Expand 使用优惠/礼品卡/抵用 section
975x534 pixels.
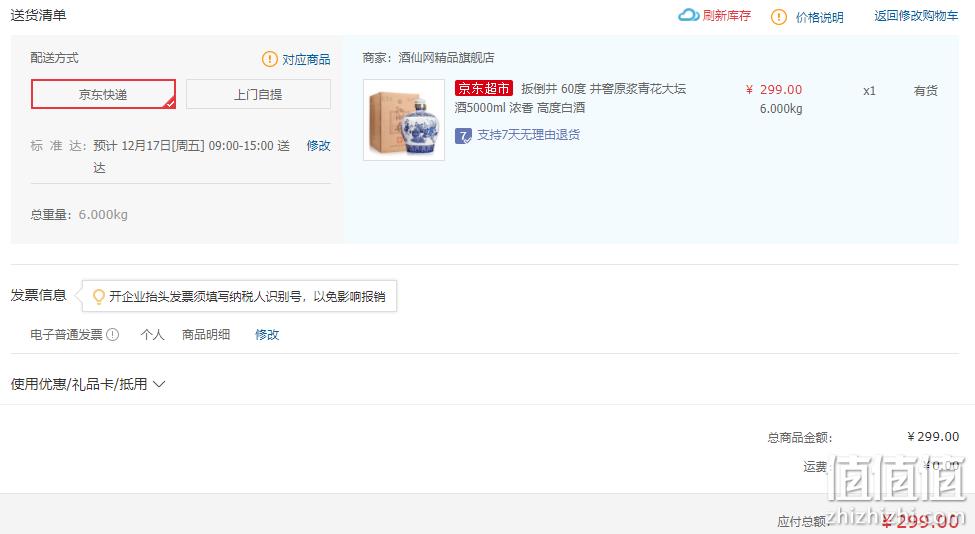[x=88, y=384]
